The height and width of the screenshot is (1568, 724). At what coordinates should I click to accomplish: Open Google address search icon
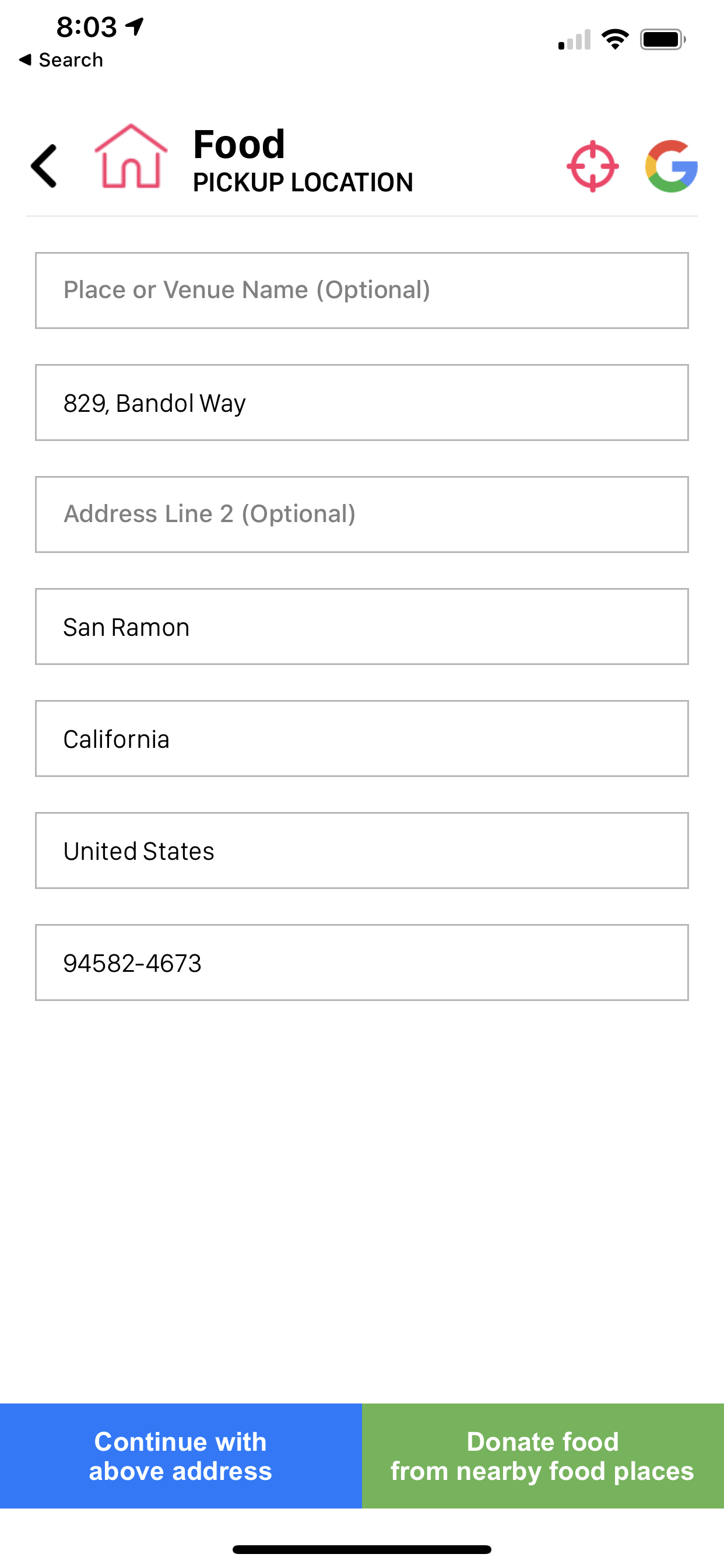671,166
